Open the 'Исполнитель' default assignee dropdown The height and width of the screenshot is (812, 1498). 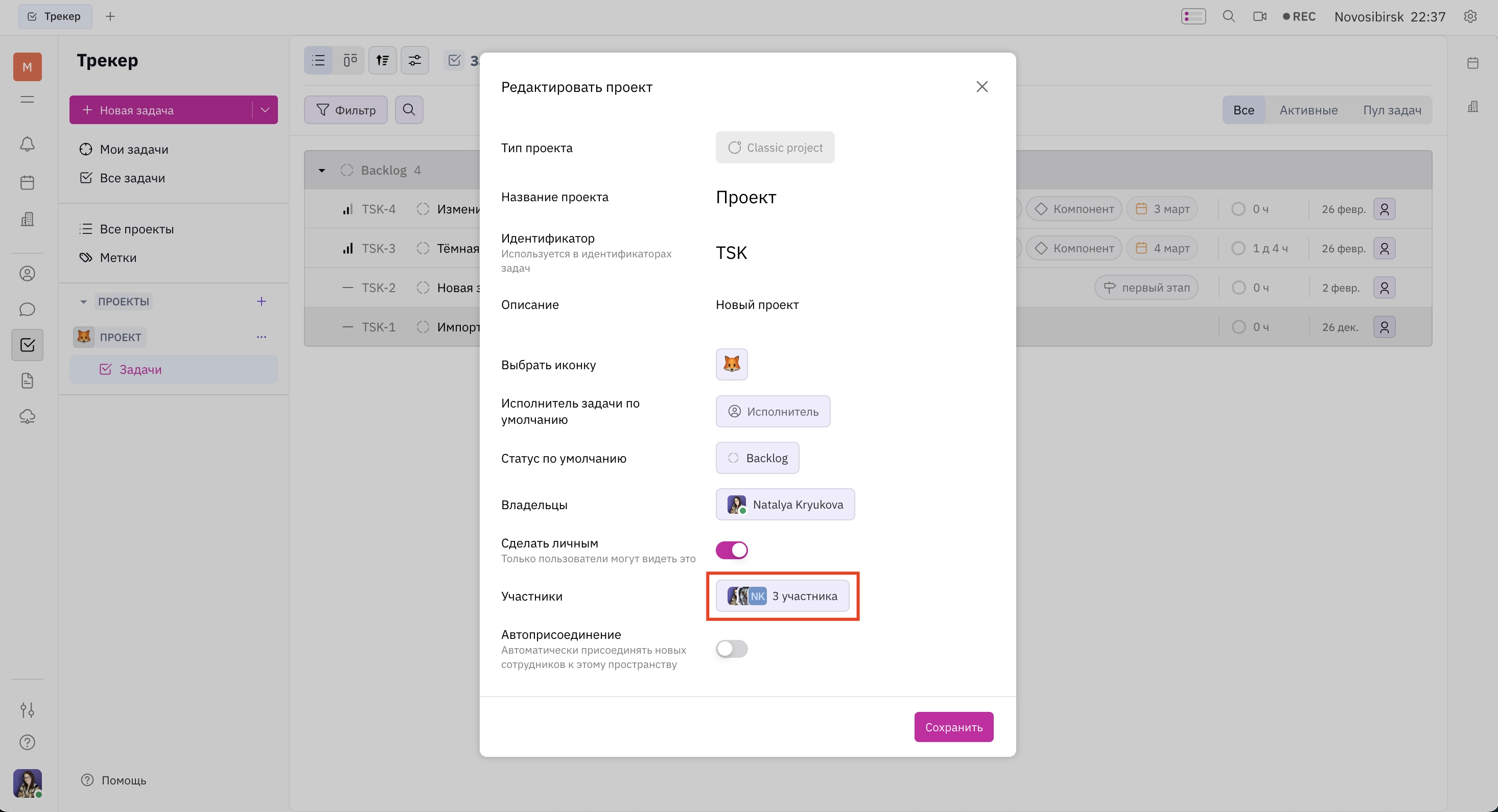point(773,412)
